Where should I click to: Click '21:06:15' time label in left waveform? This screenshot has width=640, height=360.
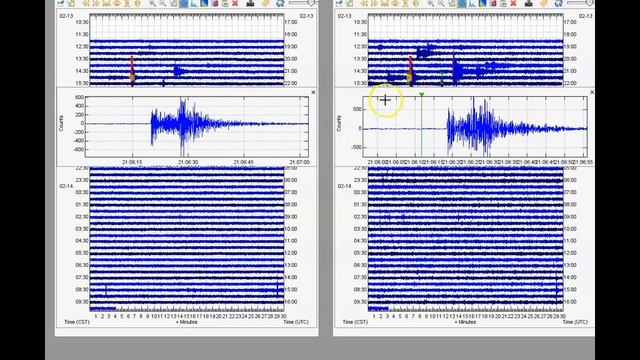pos(132,162)
